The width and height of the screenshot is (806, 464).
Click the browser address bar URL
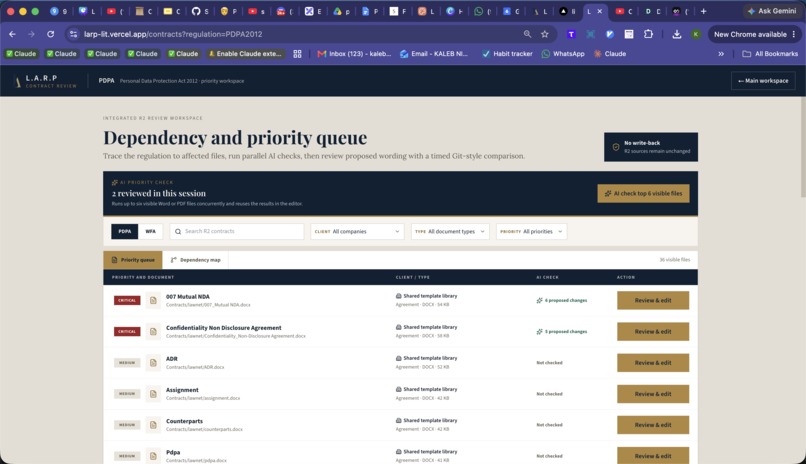(173, 34)
